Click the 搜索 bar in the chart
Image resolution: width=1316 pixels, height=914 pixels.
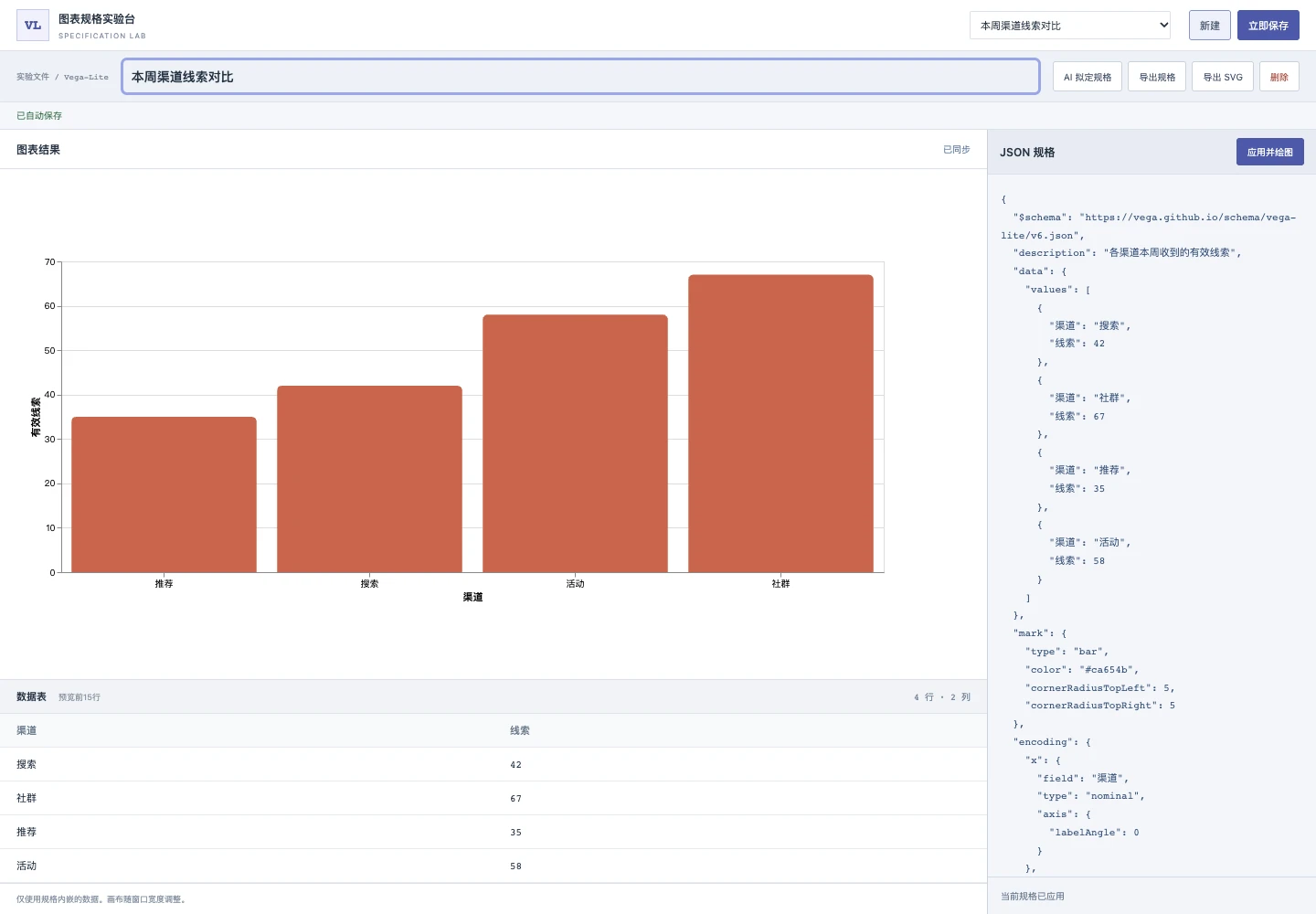(369, 479)
